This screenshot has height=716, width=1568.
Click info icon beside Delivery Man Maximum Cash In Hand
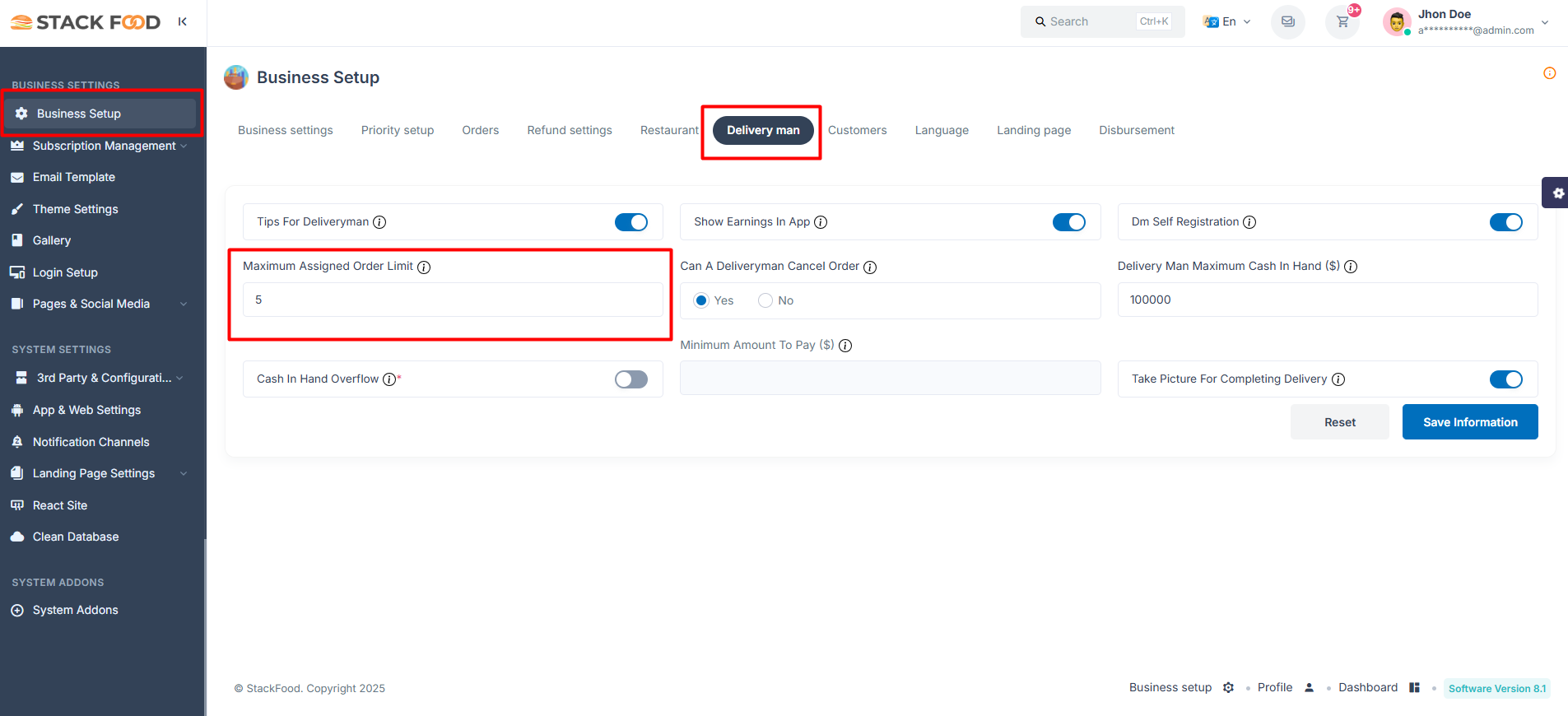click(1351, 267)
